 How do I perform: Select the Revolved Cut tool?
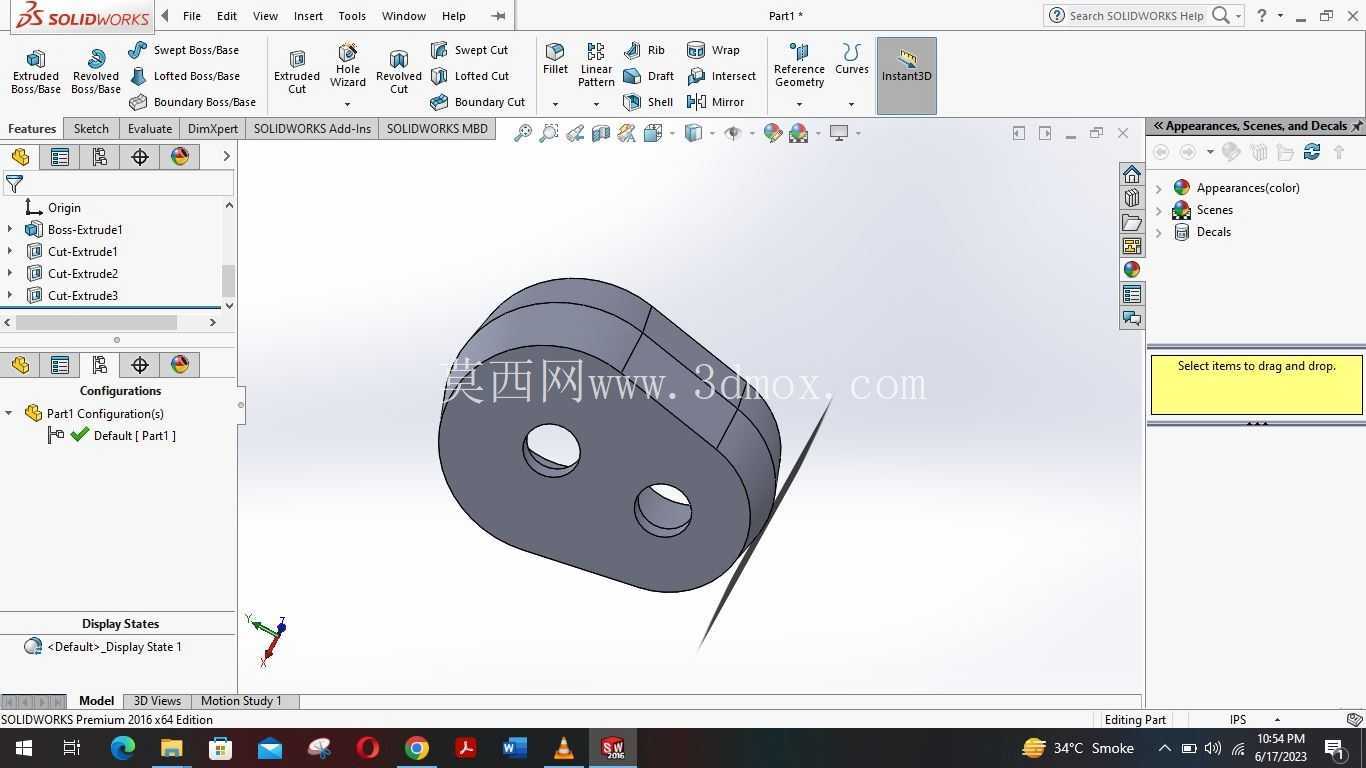click(399, 72)
